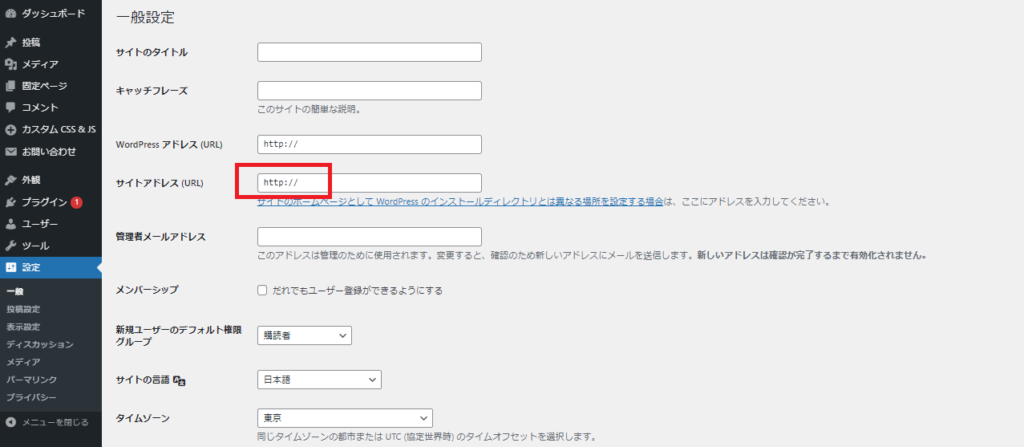
Task: Enable the anyone-can-register membership checkbox
Action: tap(262, 291)
